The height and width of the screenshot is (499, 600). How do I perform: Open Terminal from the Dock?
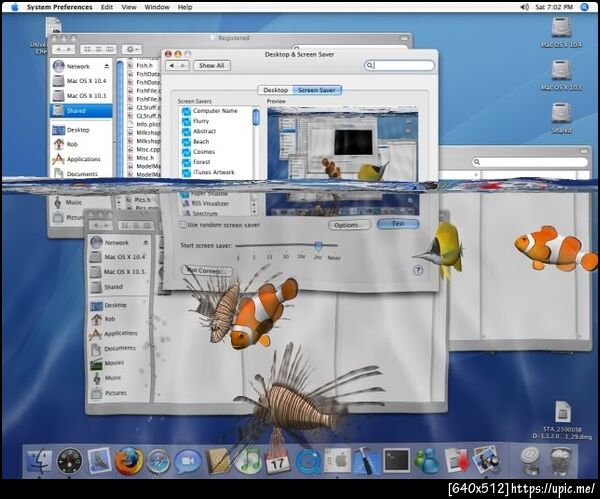pyautogui.click(x=396, y=461)
